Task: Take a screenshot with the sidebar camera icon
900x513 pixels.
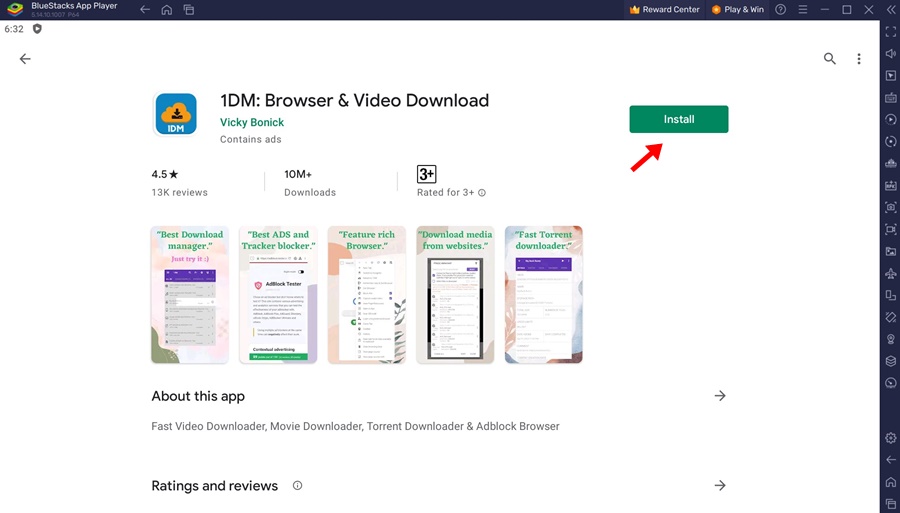Action: (891, 207)
